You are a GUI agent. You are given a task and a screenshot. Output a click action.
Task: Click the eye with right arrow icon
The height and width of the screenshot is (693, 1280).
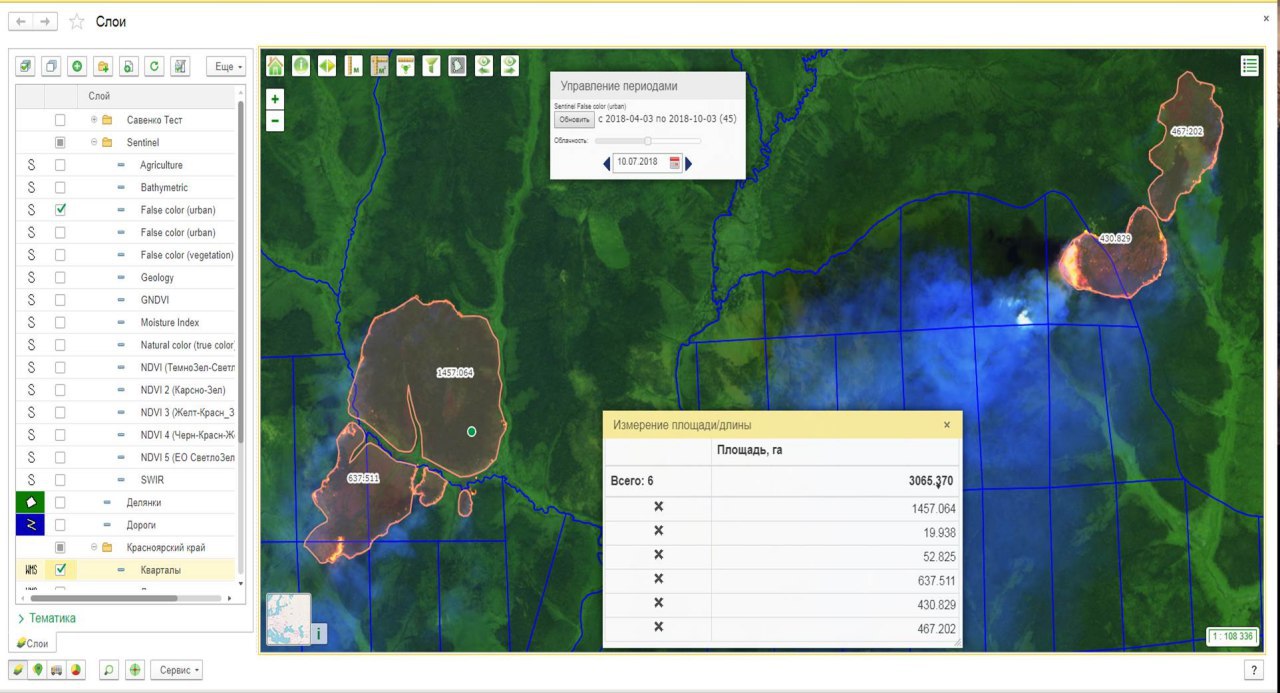coord(509,66)
